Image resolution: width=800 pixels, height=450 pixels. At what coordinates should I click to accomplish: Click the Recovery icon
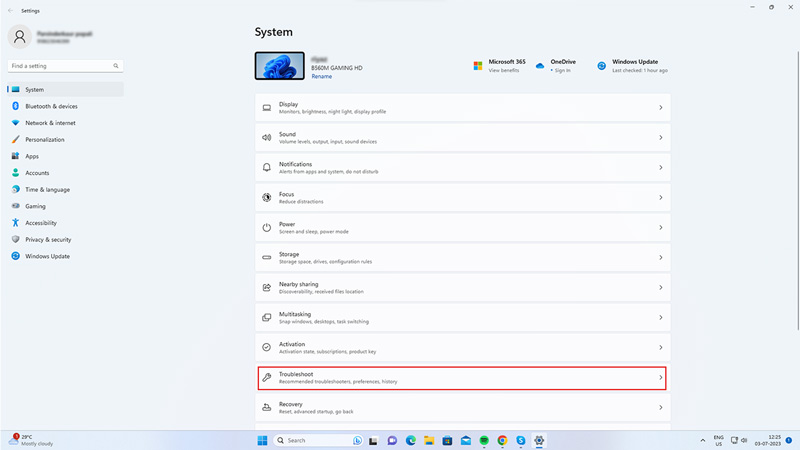coord(267,407)
